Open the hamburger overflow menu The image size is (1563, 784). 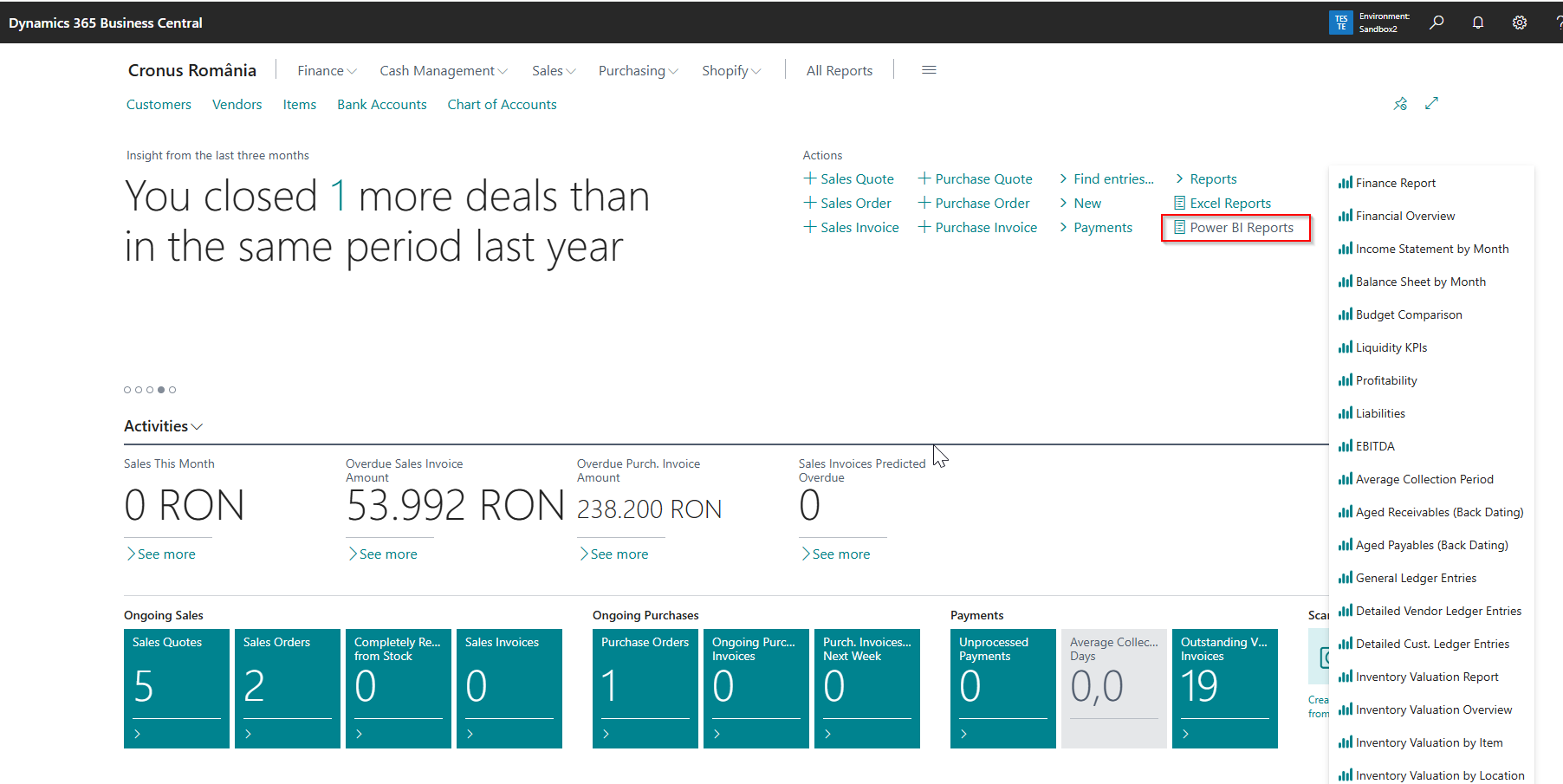click(x=929, y=70)
